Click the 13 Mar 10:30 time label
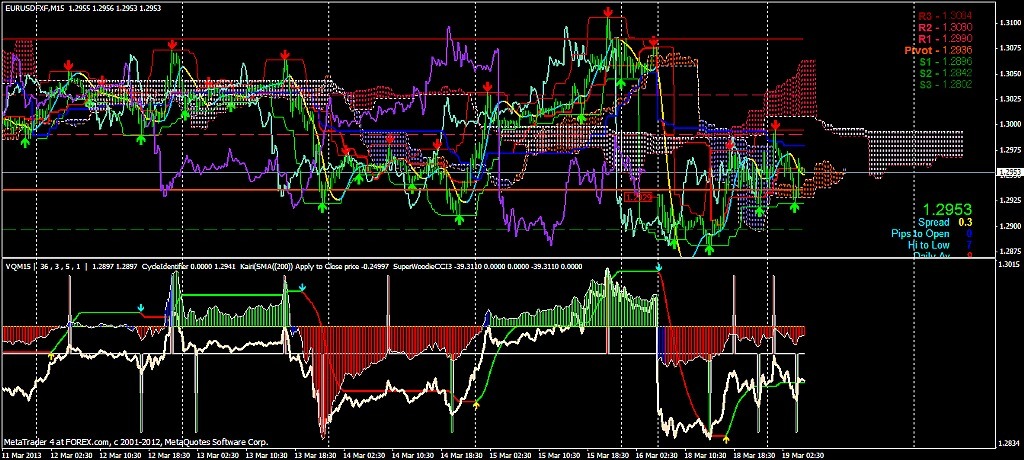The height and width of the screenshot is (460, 1024). [x=265, y=454]
